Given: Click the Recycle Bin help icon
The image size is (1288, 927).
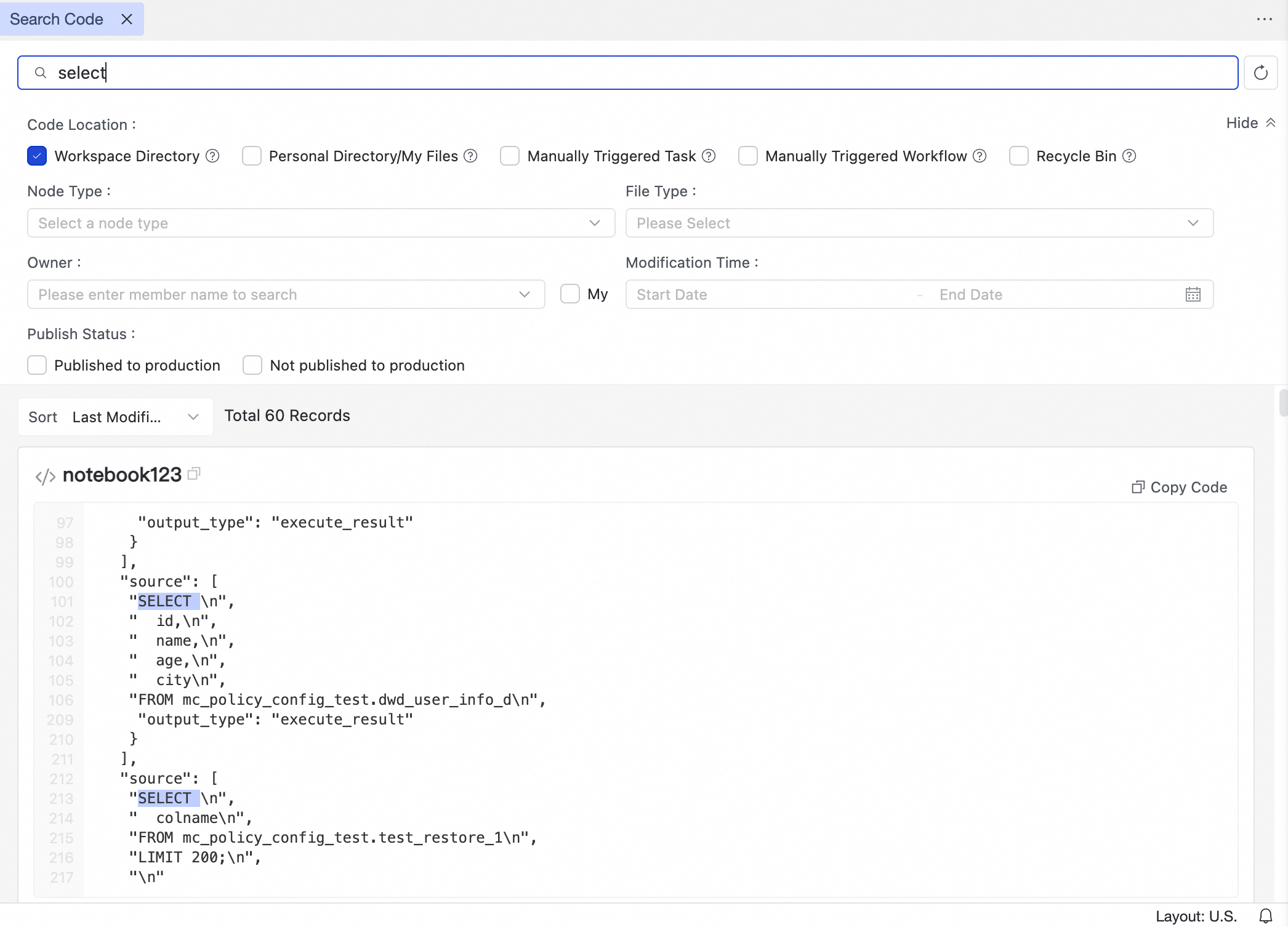Looking at the screenshot, I should click(x=1129, y=156).
